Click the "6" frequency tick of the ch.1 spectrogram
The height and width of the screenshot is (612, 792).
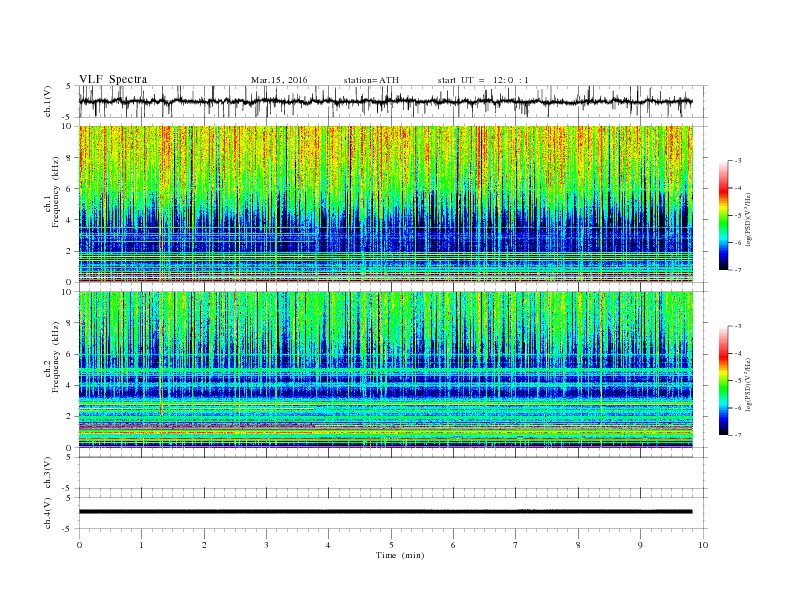click(70, 189)
